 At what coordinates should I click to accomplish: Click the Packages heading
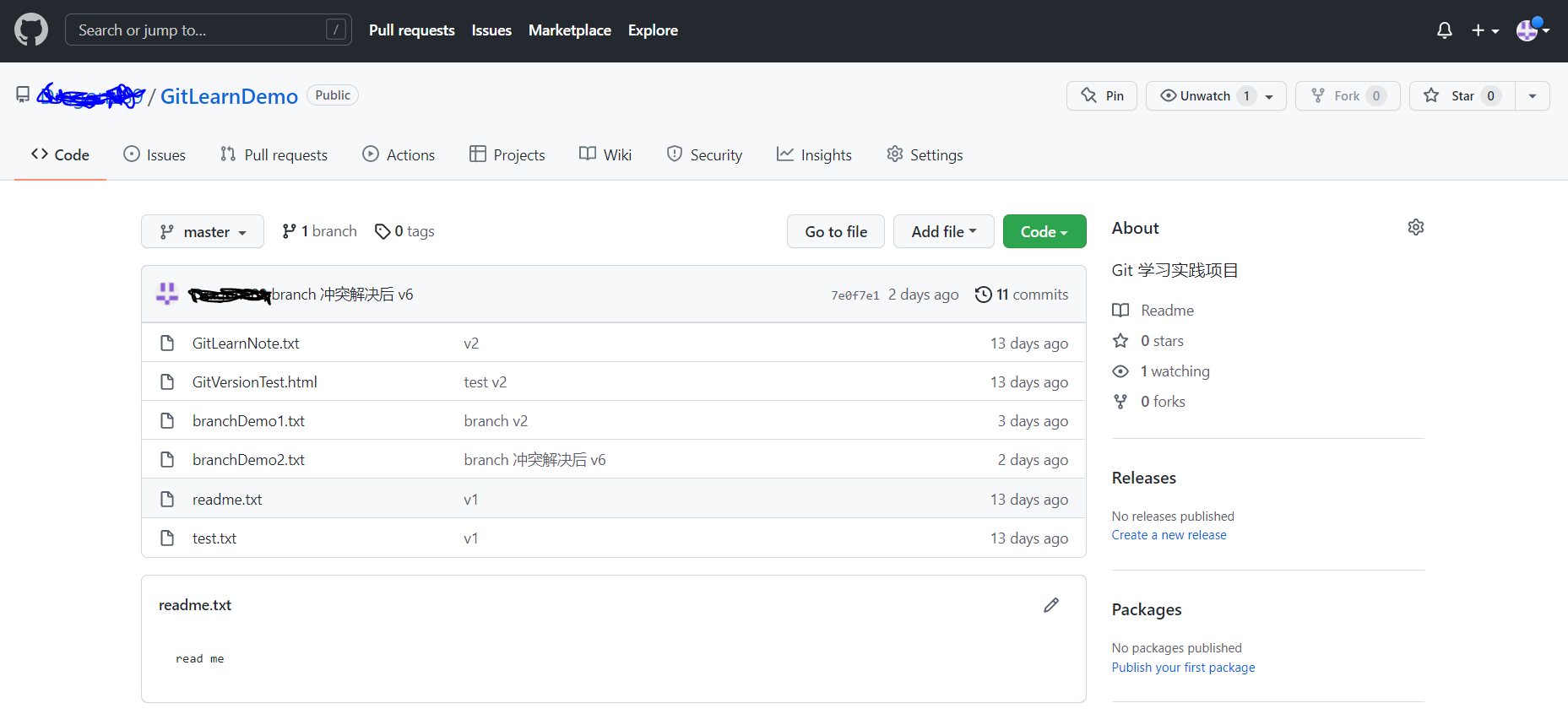point(1147,609)
